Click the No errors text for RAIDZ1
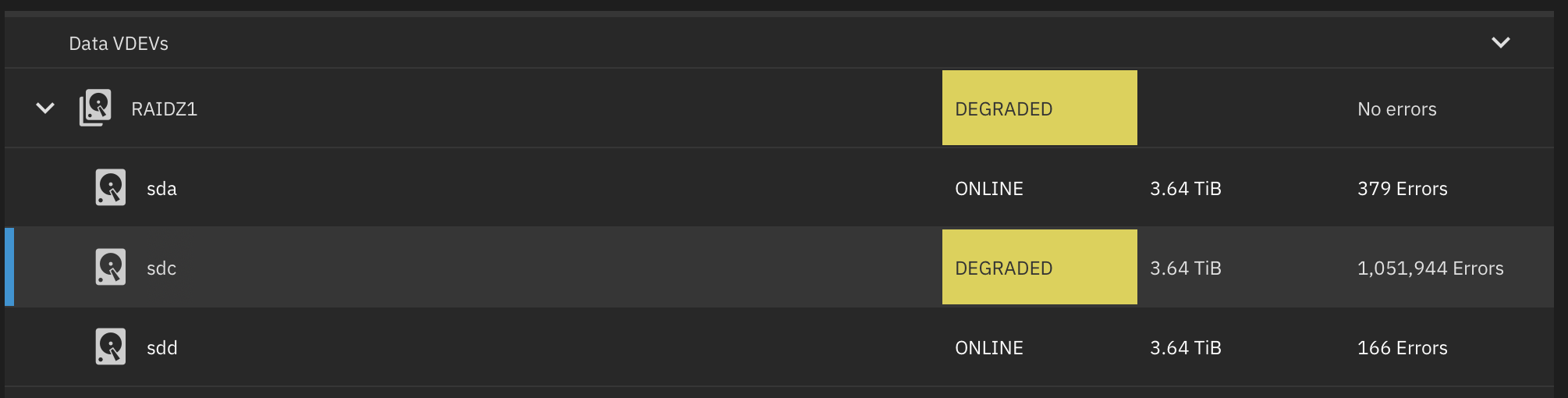Viewport: 1568px width, 398px height. pyautogui.click(x=1397, y=109)
